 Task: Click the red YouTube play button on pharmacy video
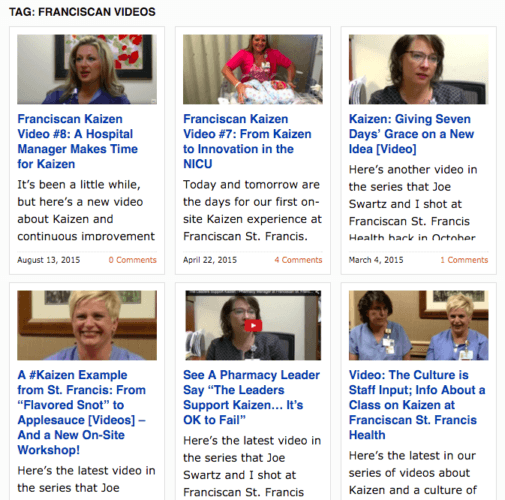(253, 325)
